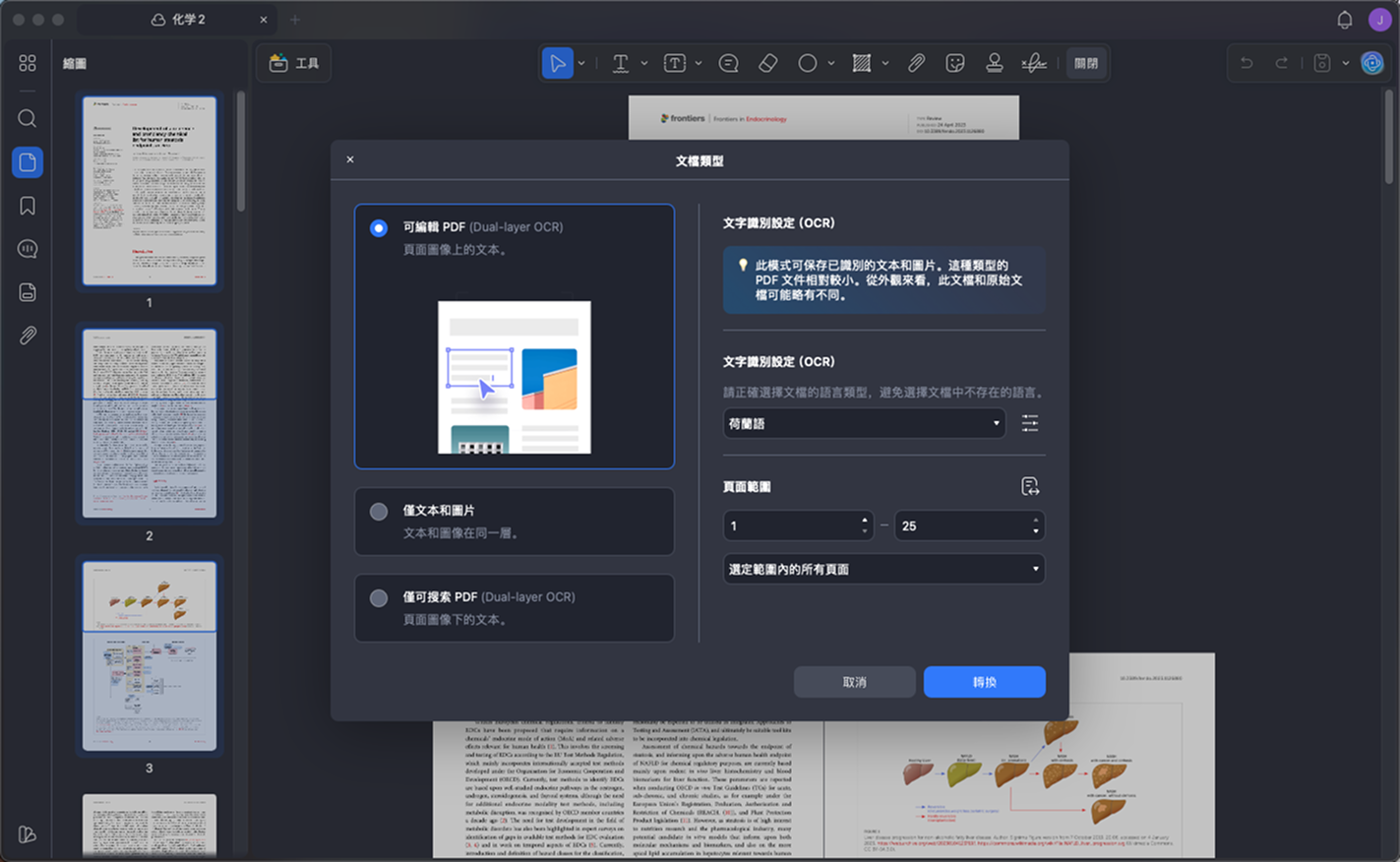The height and width of the screenshot is (862, 1400).
Task: Choose the hatched area highlight tool
Action: [862, 63]
